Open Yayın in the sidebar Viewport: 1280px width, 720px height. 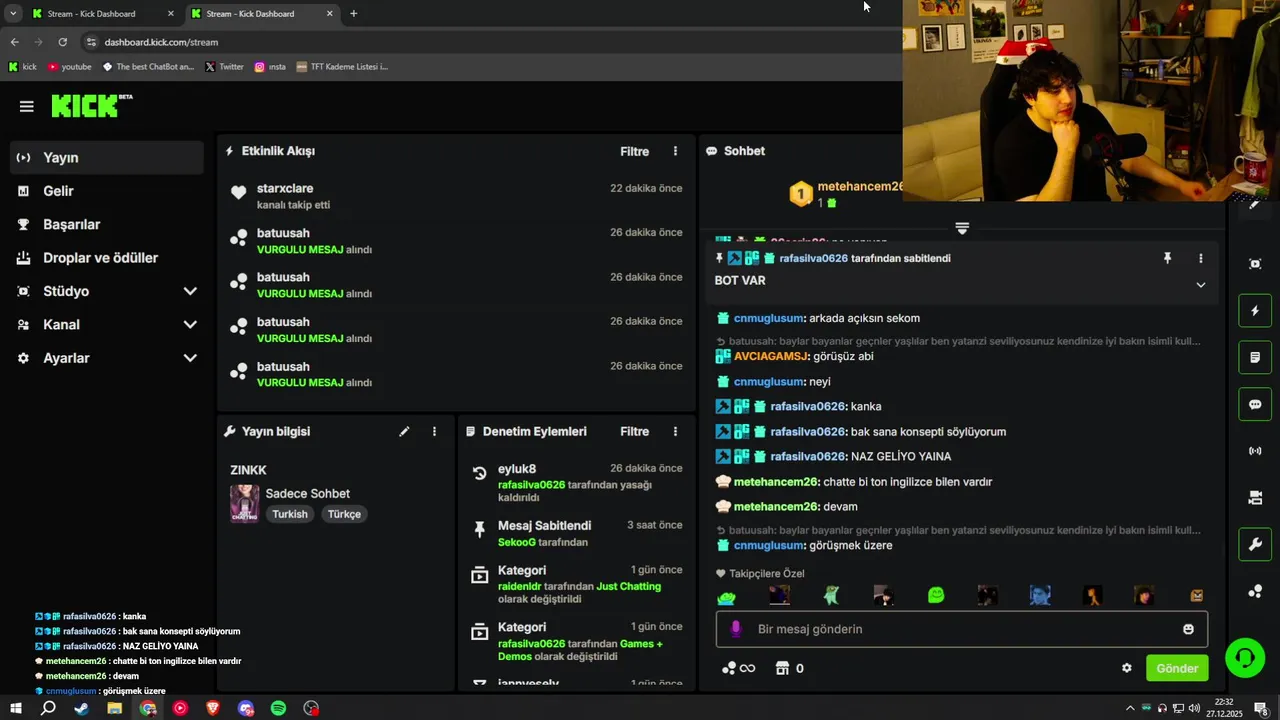point(107,158)
